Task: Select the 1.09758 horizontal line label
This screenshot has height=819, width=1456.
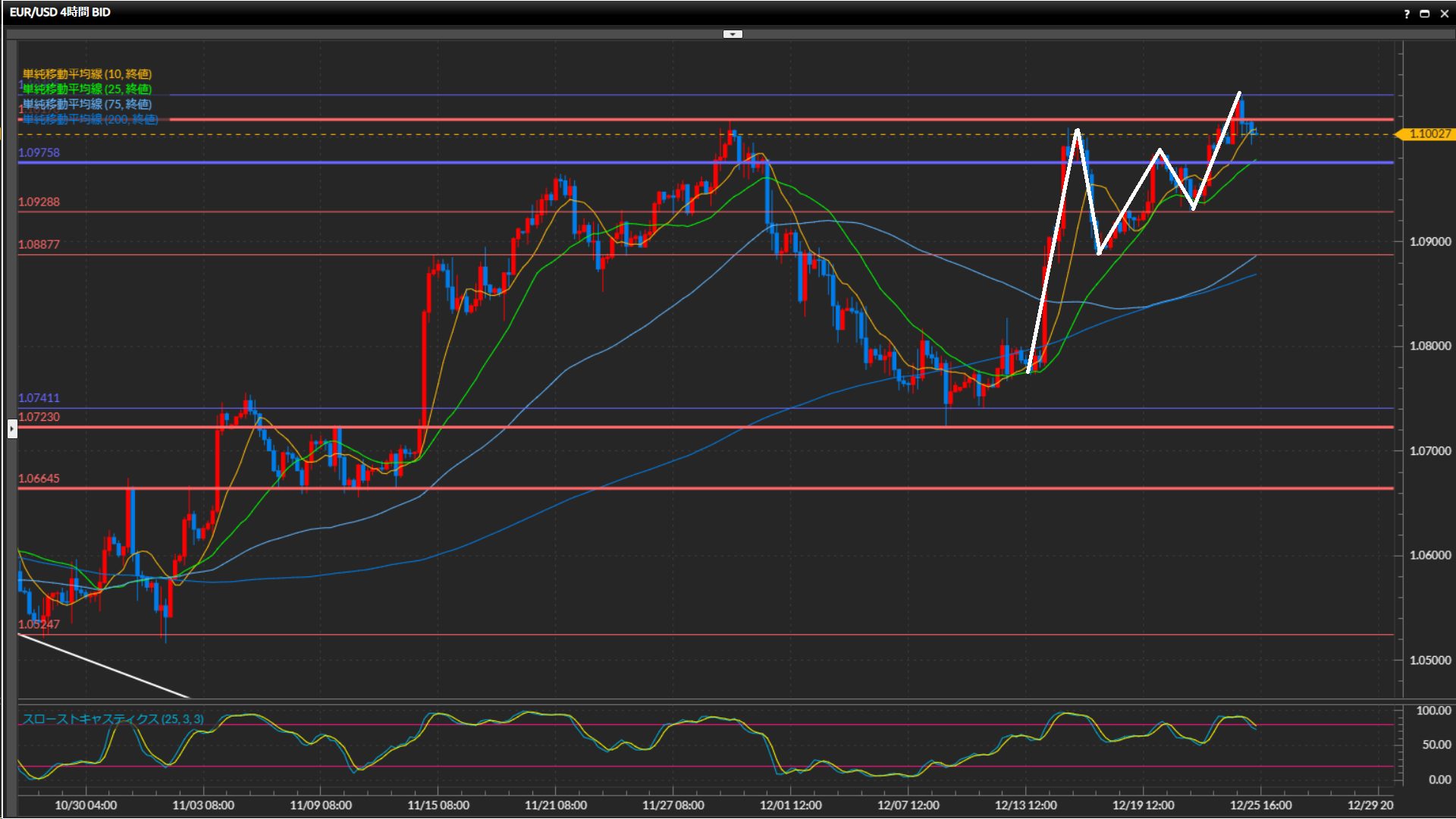Action: point(39,152)
